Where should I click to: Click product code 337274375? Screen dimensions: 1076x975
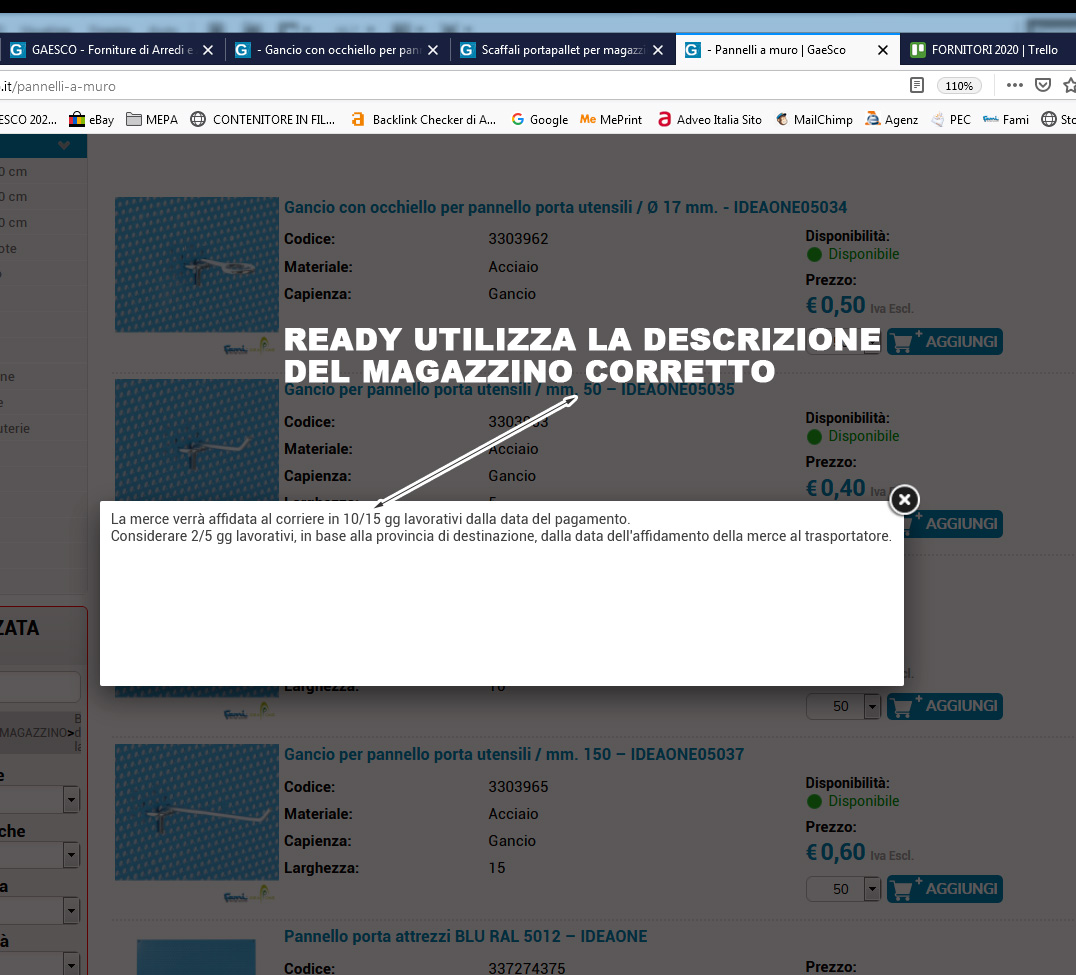(x=526, y=968)
